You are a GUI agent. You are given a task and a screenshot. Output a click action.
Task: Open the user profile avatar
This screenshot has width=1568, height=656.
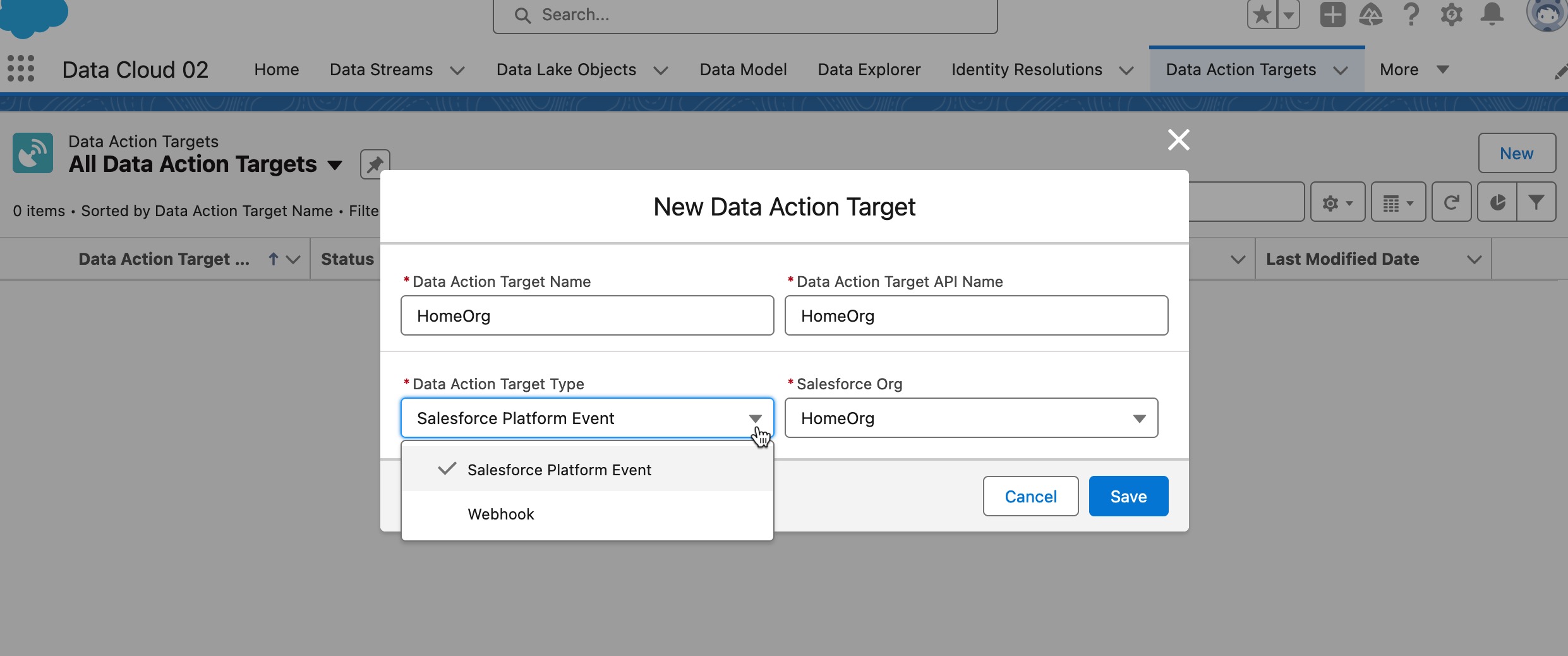point(1546,15)
